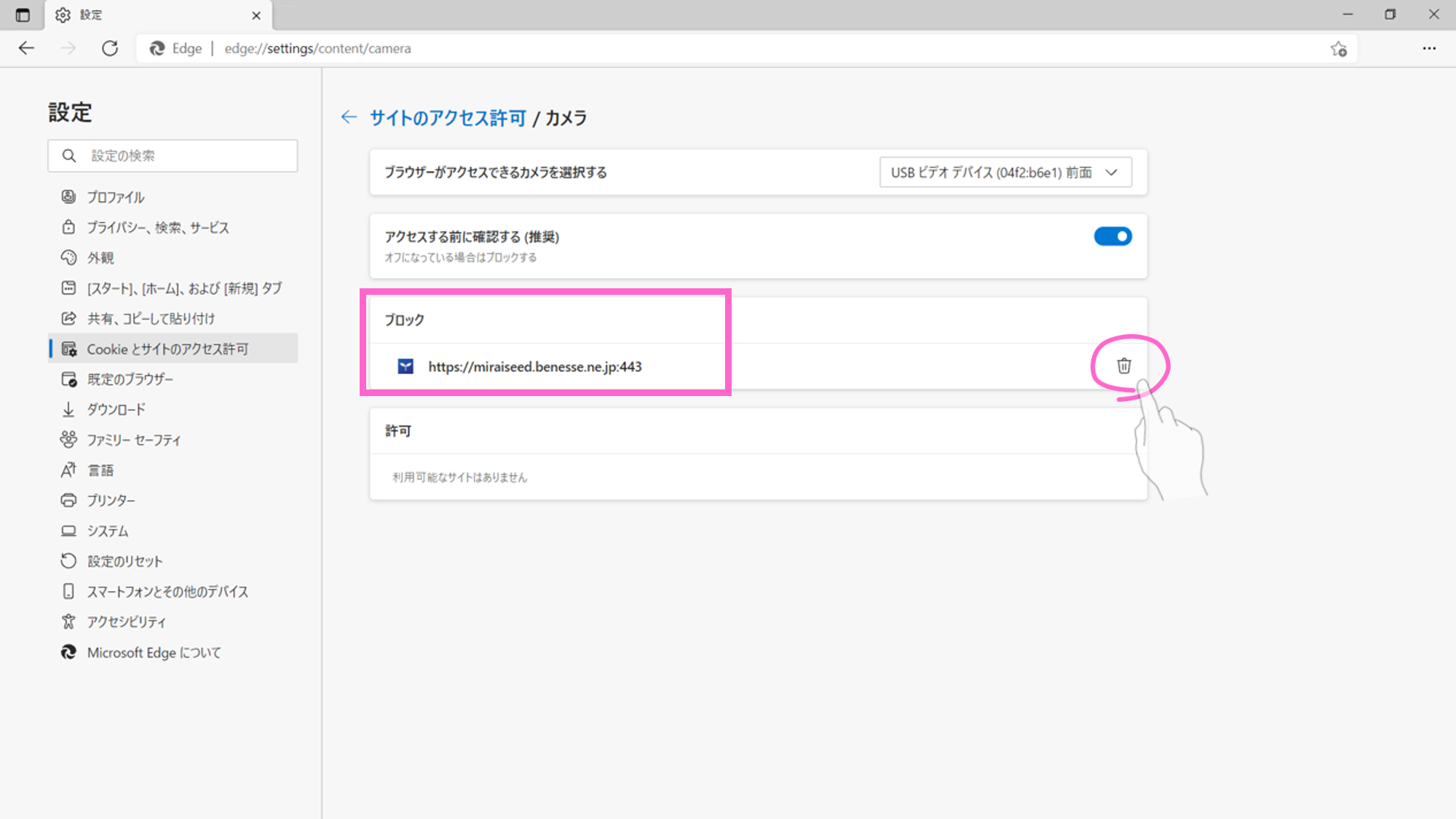Select Cookie とサイトのアクセス許可 in sidebar
The height and width of the screenshot is (819, 1456).
click(x=167, y=349)
